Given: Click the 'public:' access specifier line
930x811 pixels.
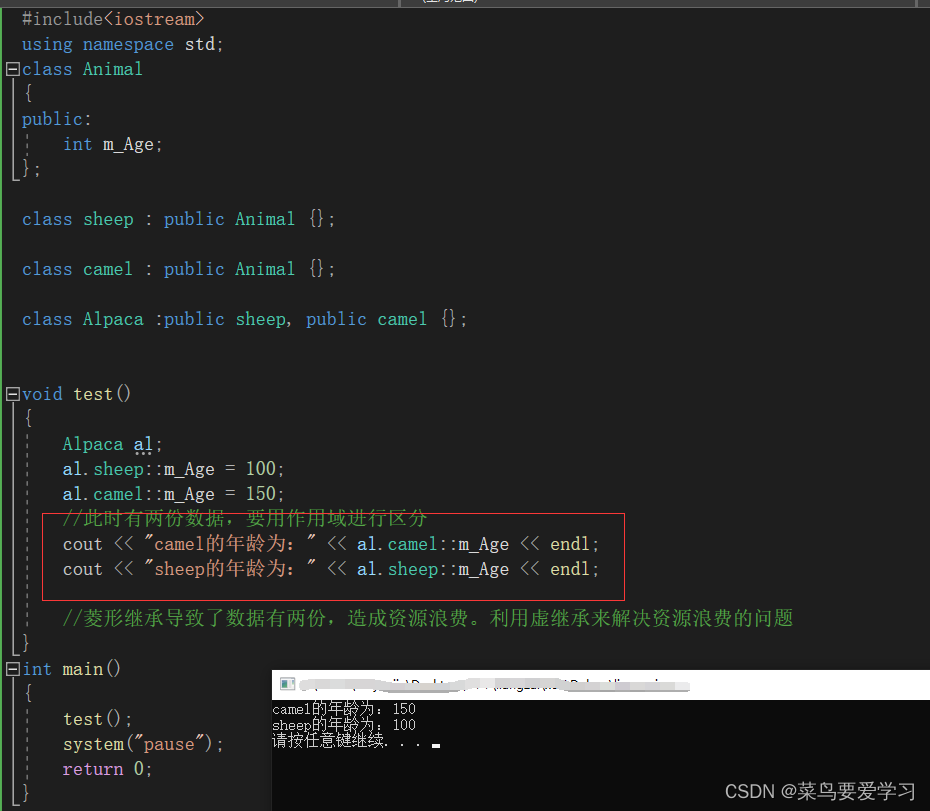Looking at the screenshot, I should 56,119.
